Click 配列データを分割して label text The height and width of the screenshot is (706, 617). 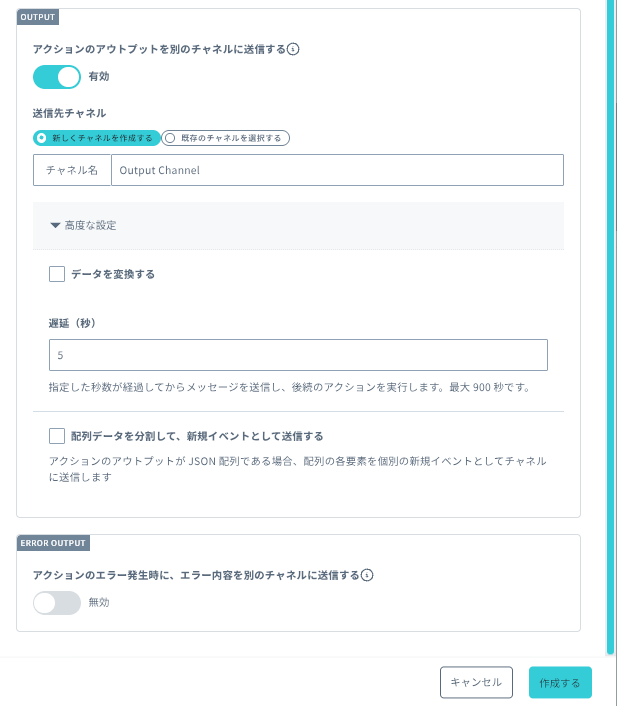click(197, 436)
